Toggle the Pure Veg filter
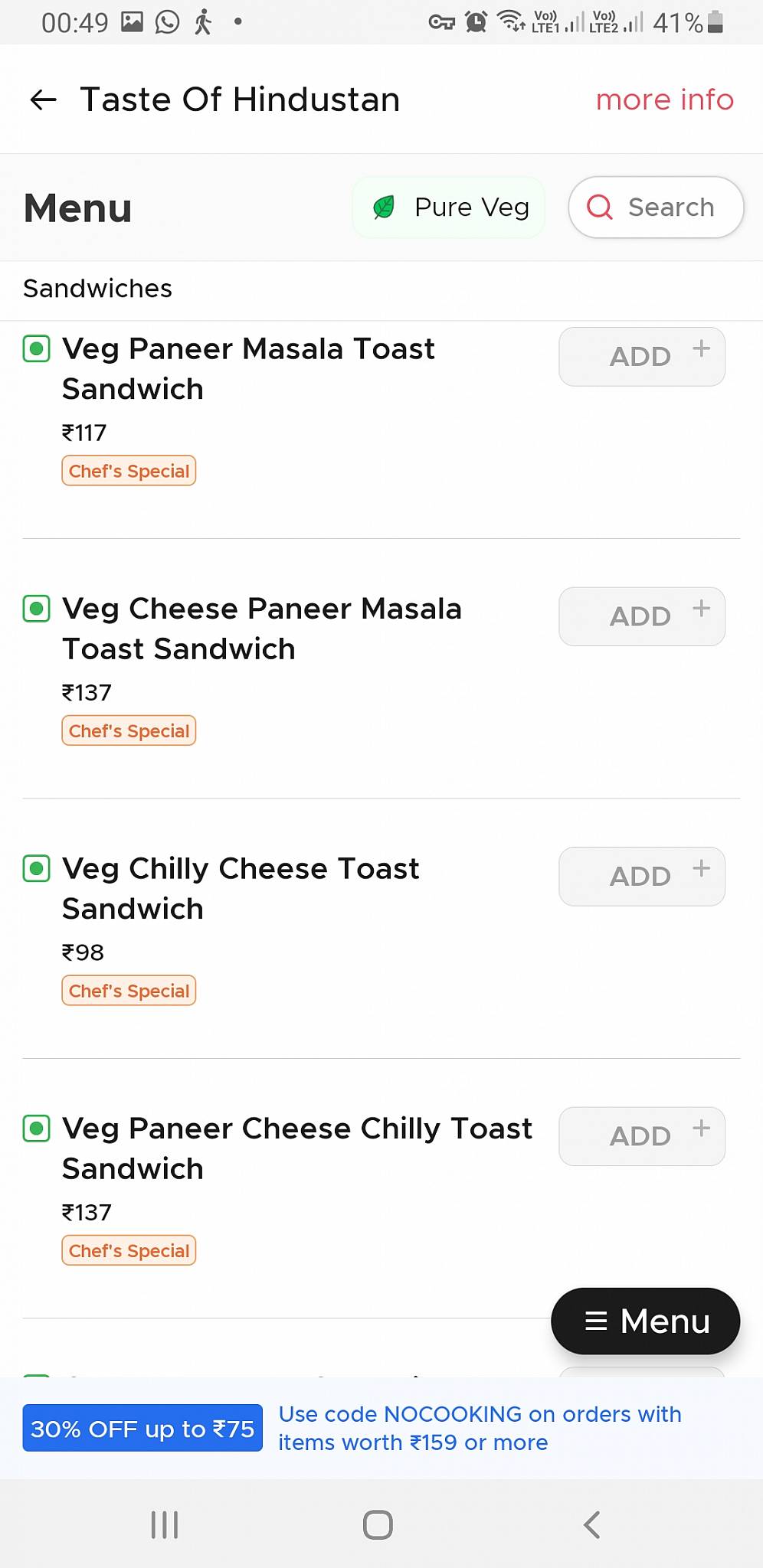 pyautogui.click(x=449, y=207)
